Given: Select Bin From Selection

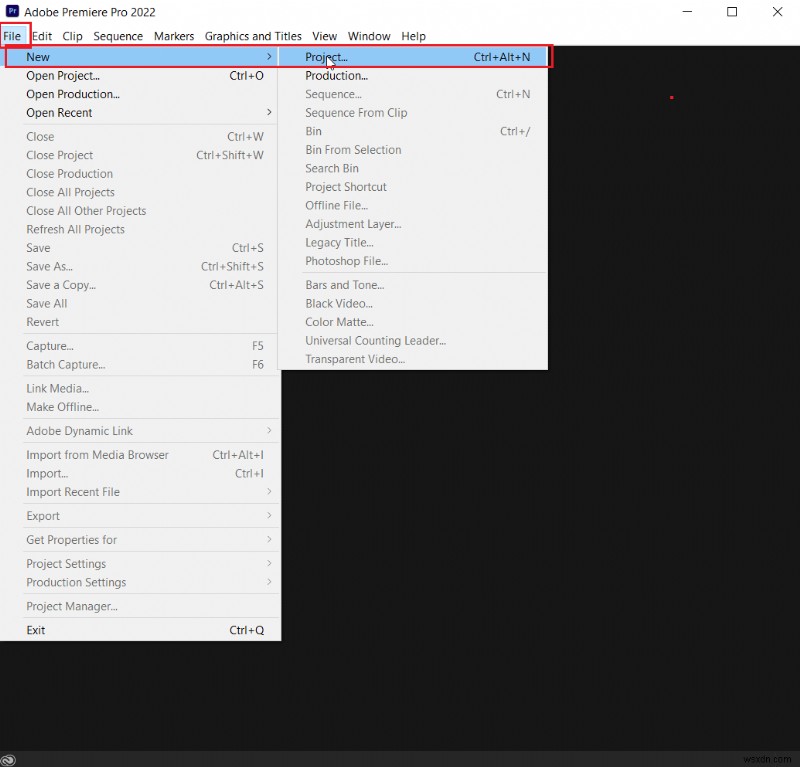Looking at the screenshot, I should [413, 150].
